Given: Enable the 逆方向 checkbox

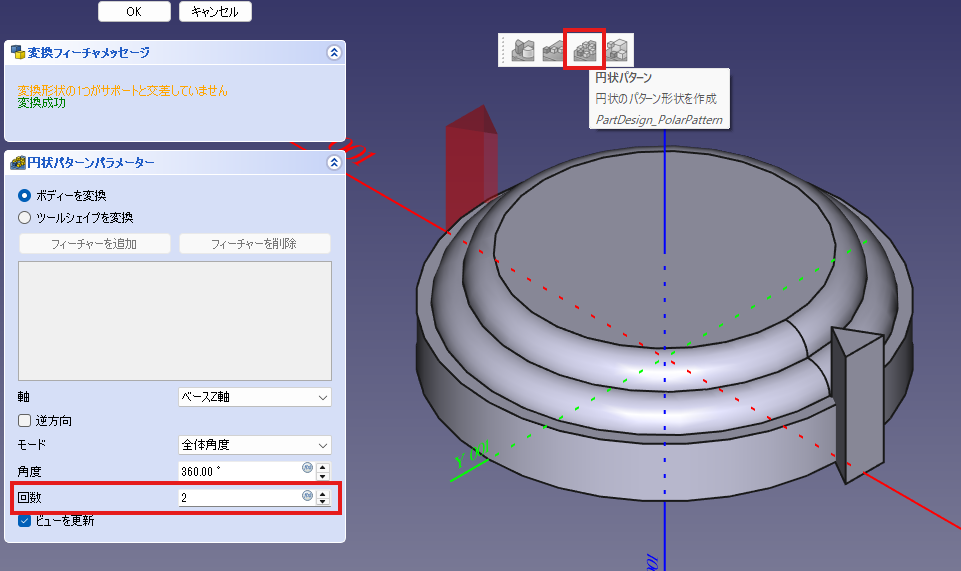Looking at the screenshot, I should [25, 421].
